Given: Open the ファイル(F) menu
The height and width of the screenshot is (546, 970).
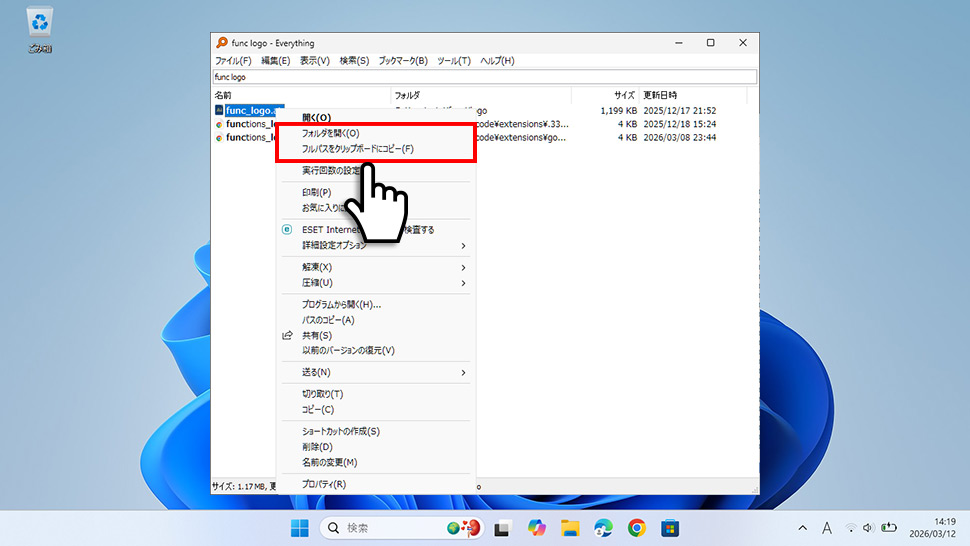Looking at the screenshot, I should pos(233,61).
